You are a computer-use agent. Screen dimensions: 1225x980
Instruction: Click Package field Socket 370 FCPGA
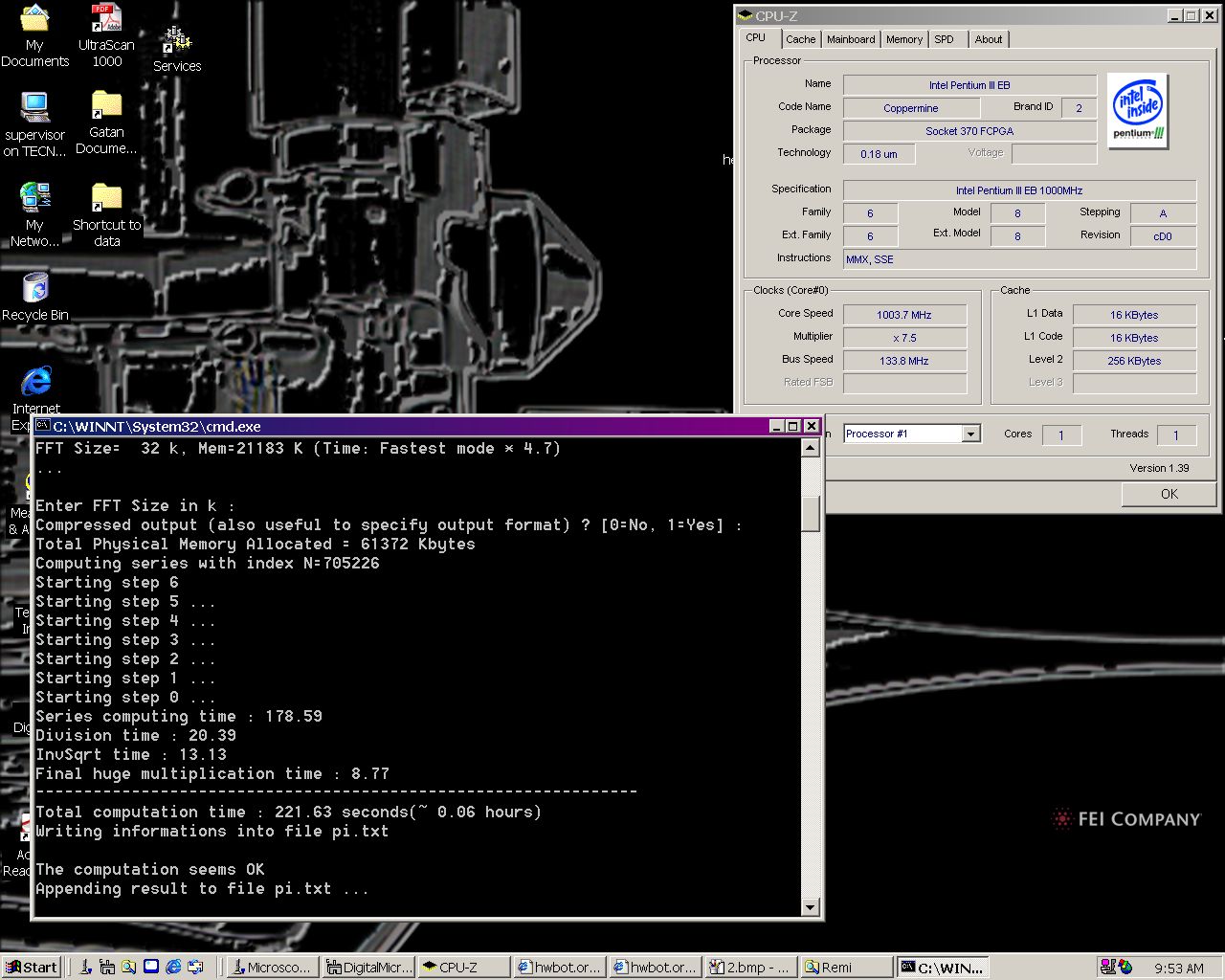tap(969, 131)
